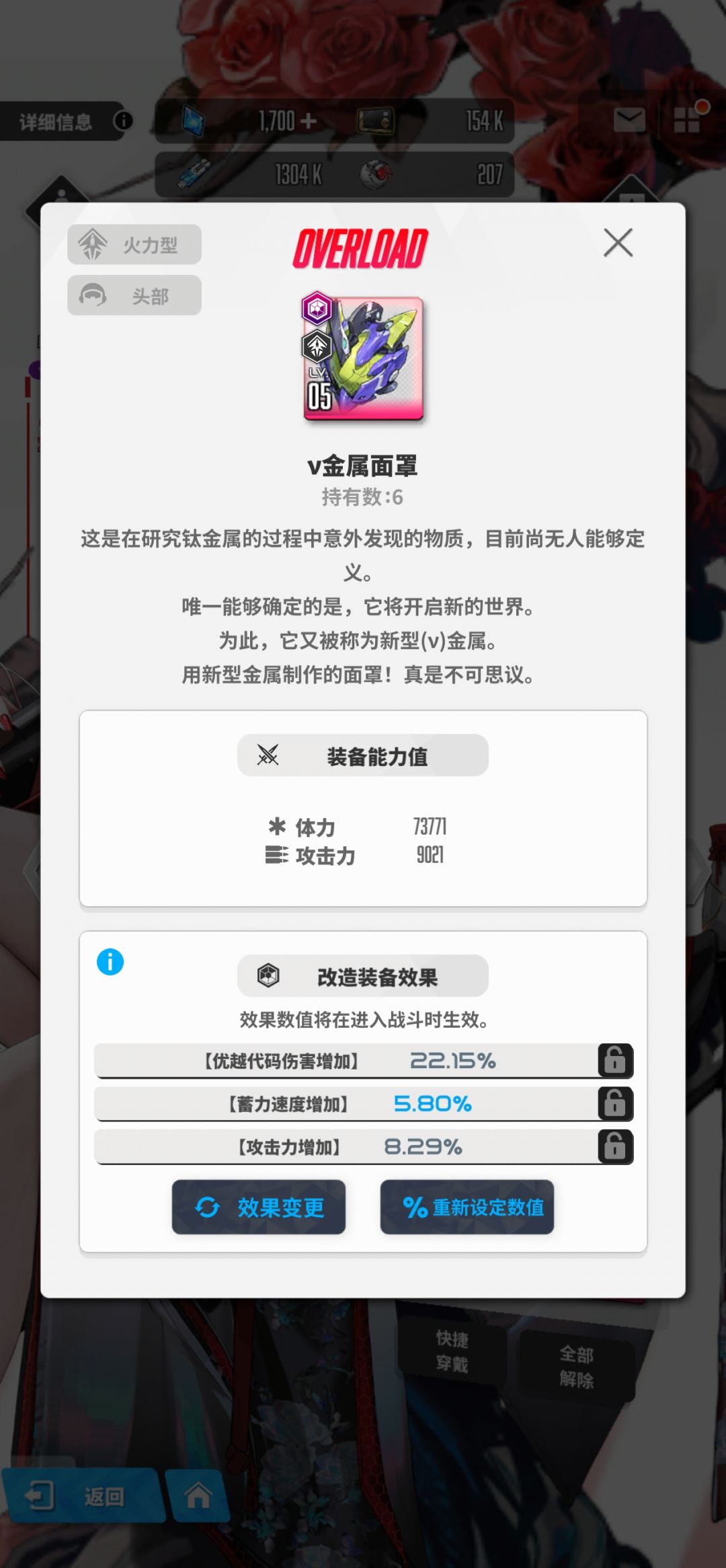Open the mail envelope icon
Image resolution: width=726 pixels, height=1568 pixels.
(x=629, y=121)
